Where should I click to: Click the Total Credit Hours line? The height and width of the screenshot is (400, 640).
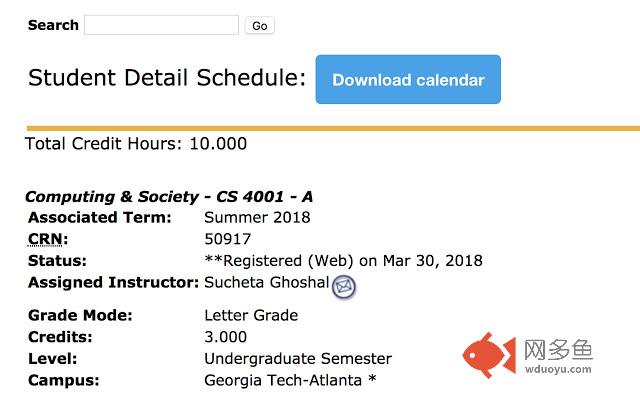136,144
